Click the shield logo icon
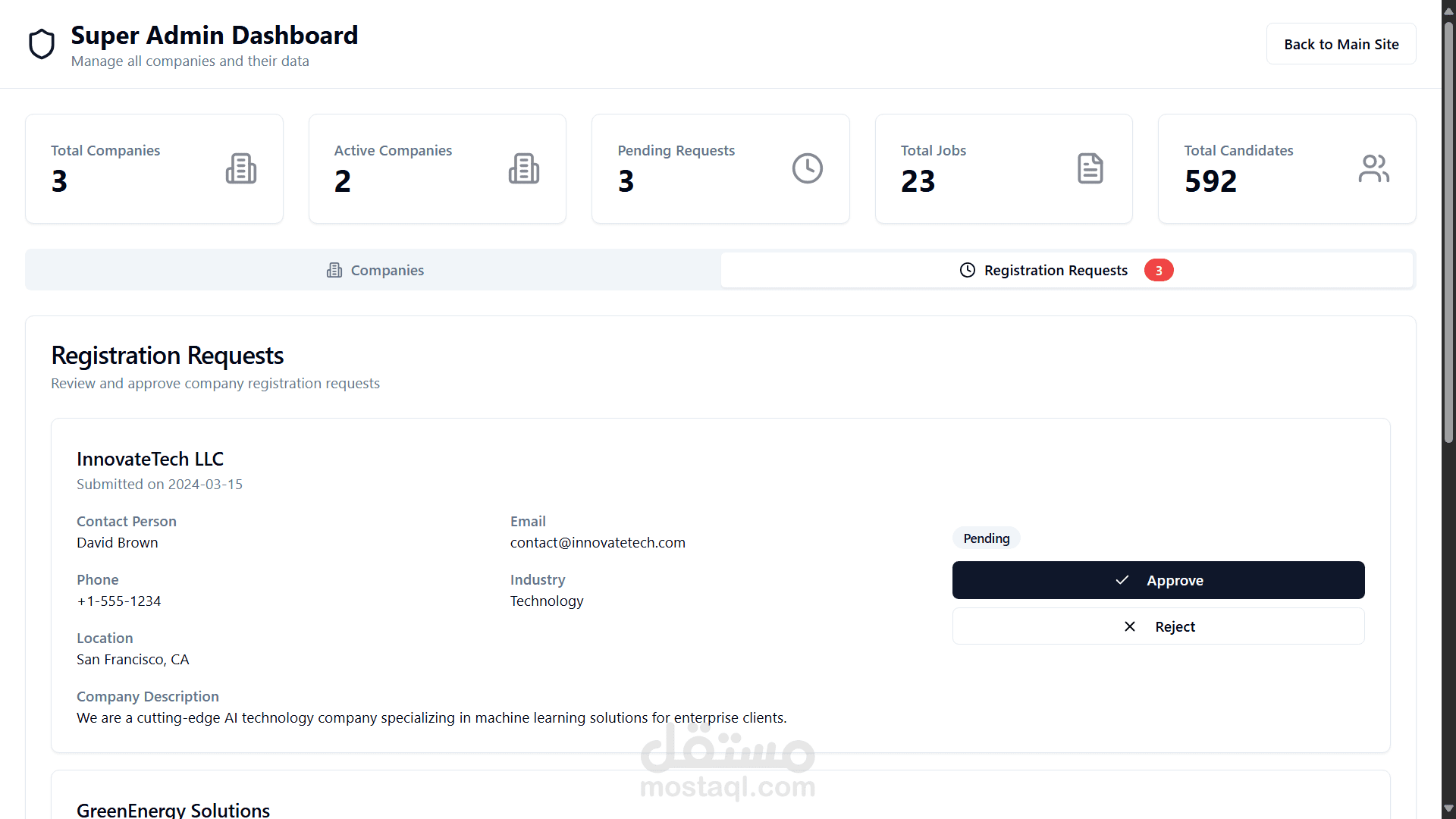The width and height of the screenshot is (1456, 819). tap(42, 44)
